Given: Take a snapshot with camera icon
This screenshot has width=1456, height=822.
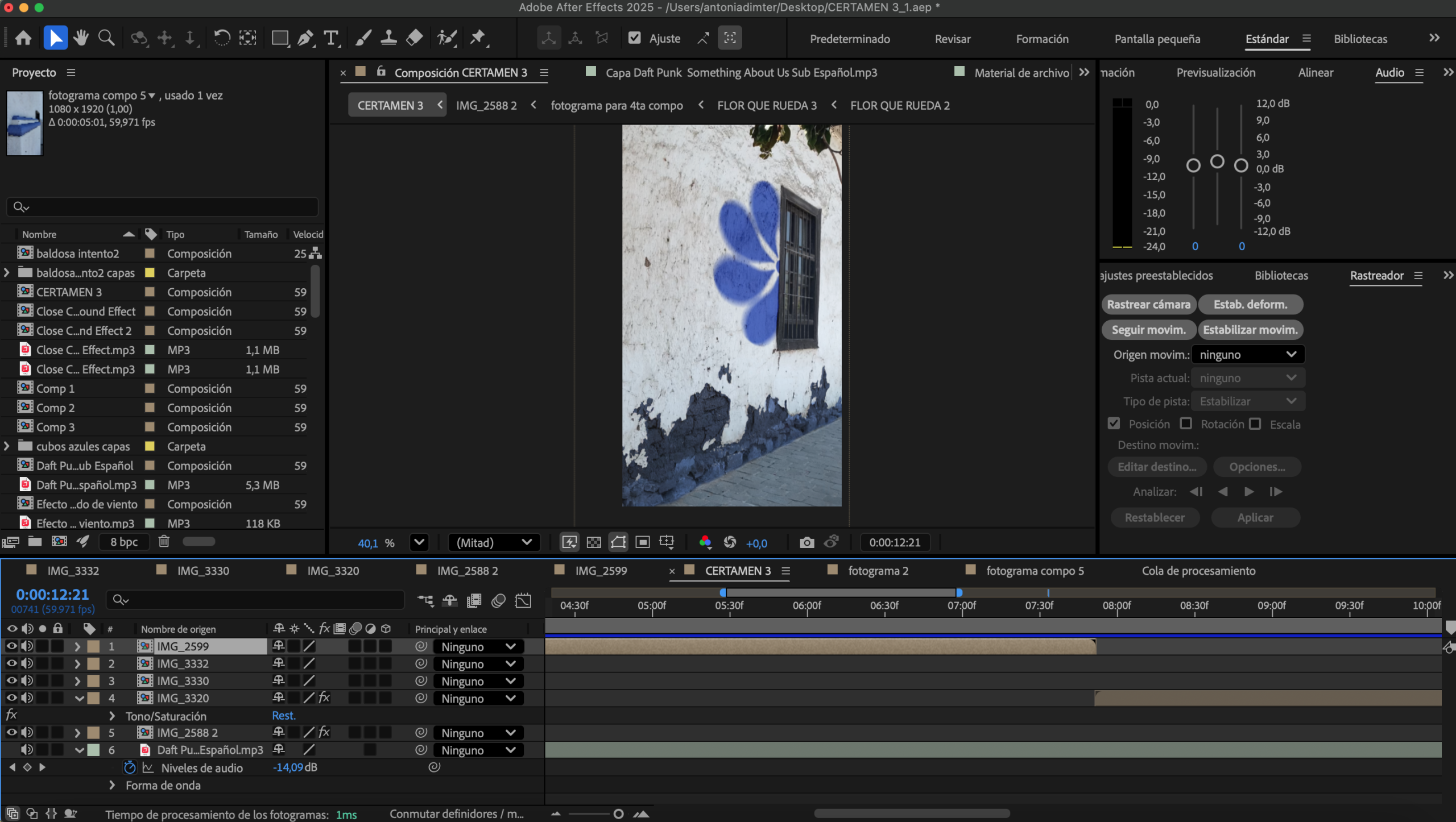Looking at the screenshot, I should pos(806,542).
